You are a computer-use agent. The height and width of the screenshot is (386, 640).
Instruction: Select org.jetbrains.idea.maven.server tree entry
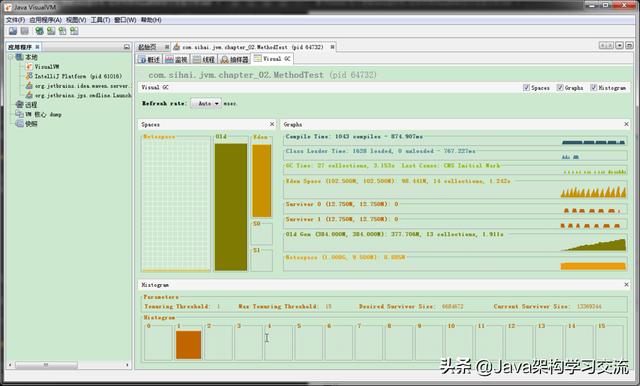(82, 86)
